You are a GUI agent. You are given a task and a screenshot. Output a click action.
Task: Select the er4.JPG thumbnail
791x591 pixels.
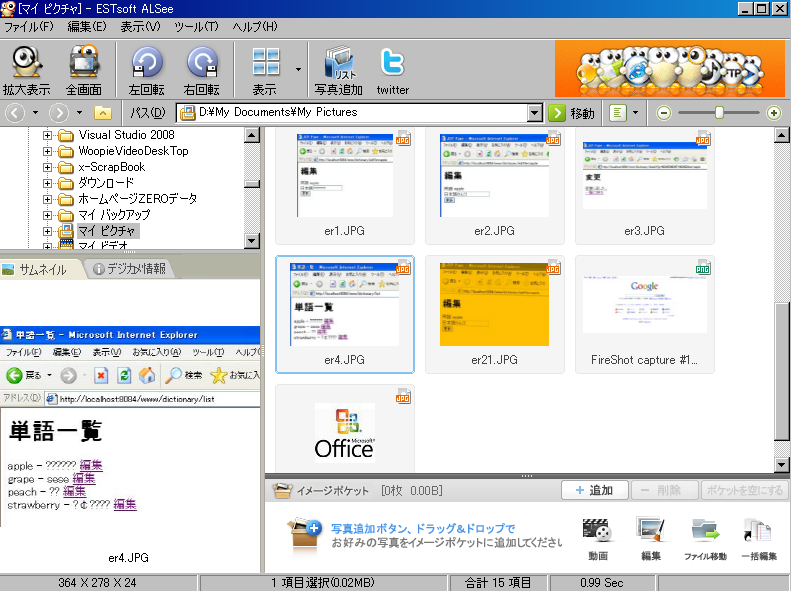click(345, 315)
